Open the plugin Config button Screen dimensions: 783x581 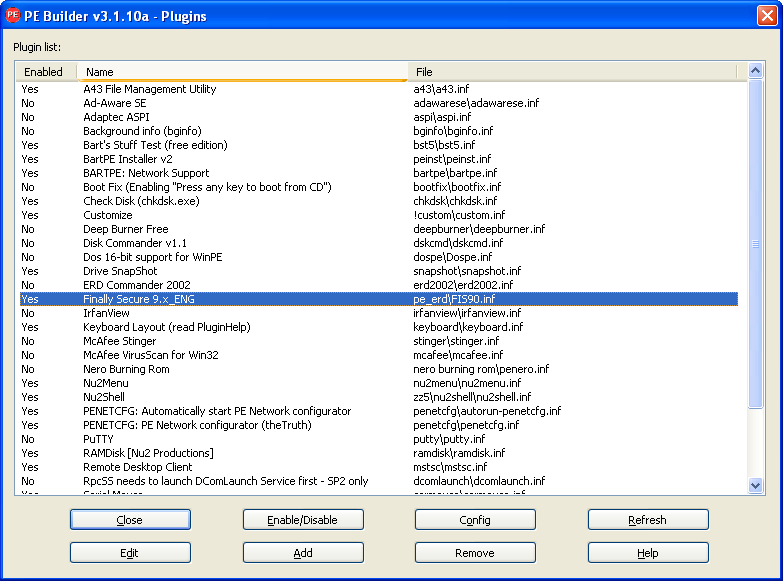click(475, 520)
